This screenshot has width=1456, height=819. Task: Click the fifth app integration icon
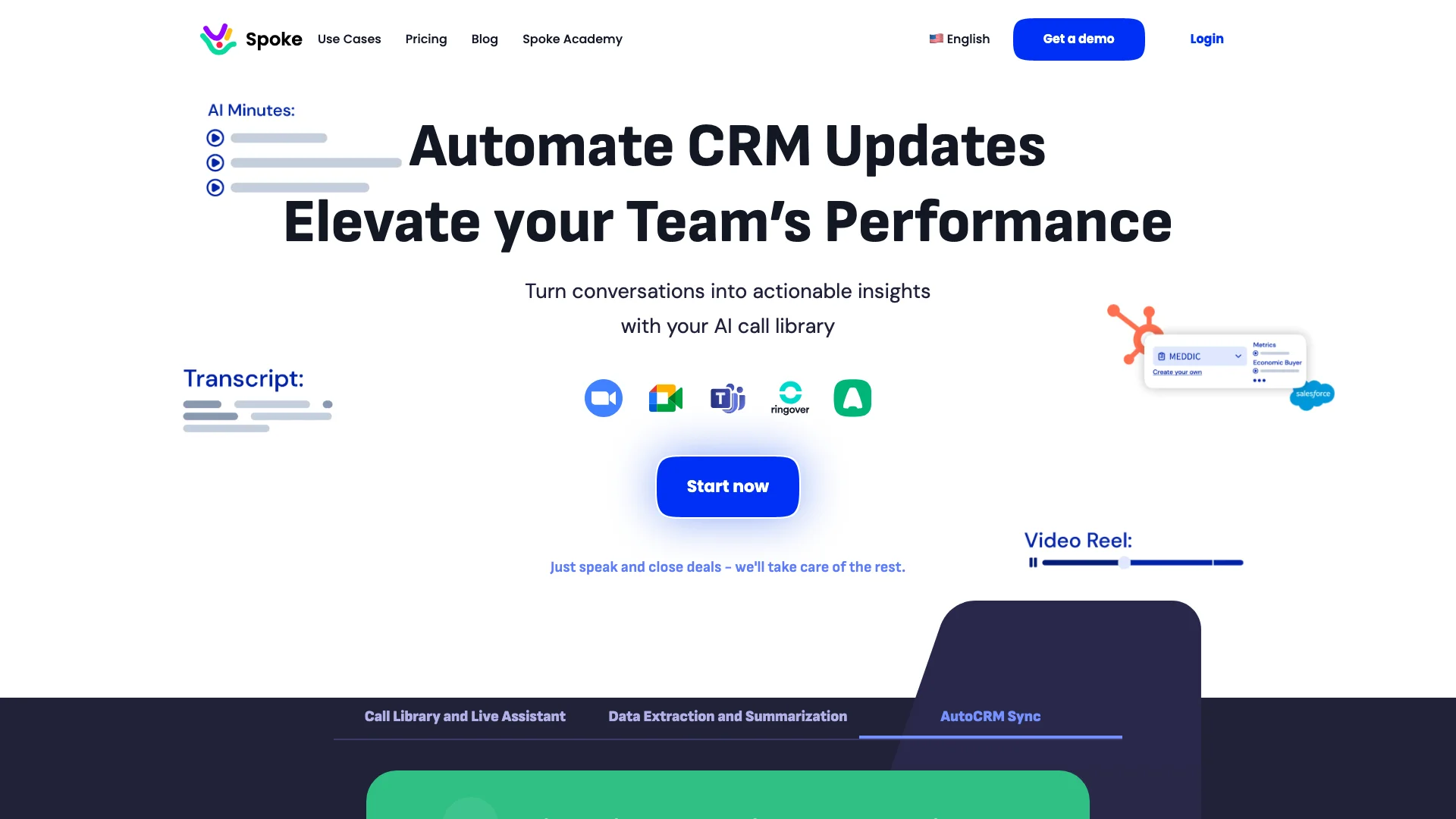point(852,397)
